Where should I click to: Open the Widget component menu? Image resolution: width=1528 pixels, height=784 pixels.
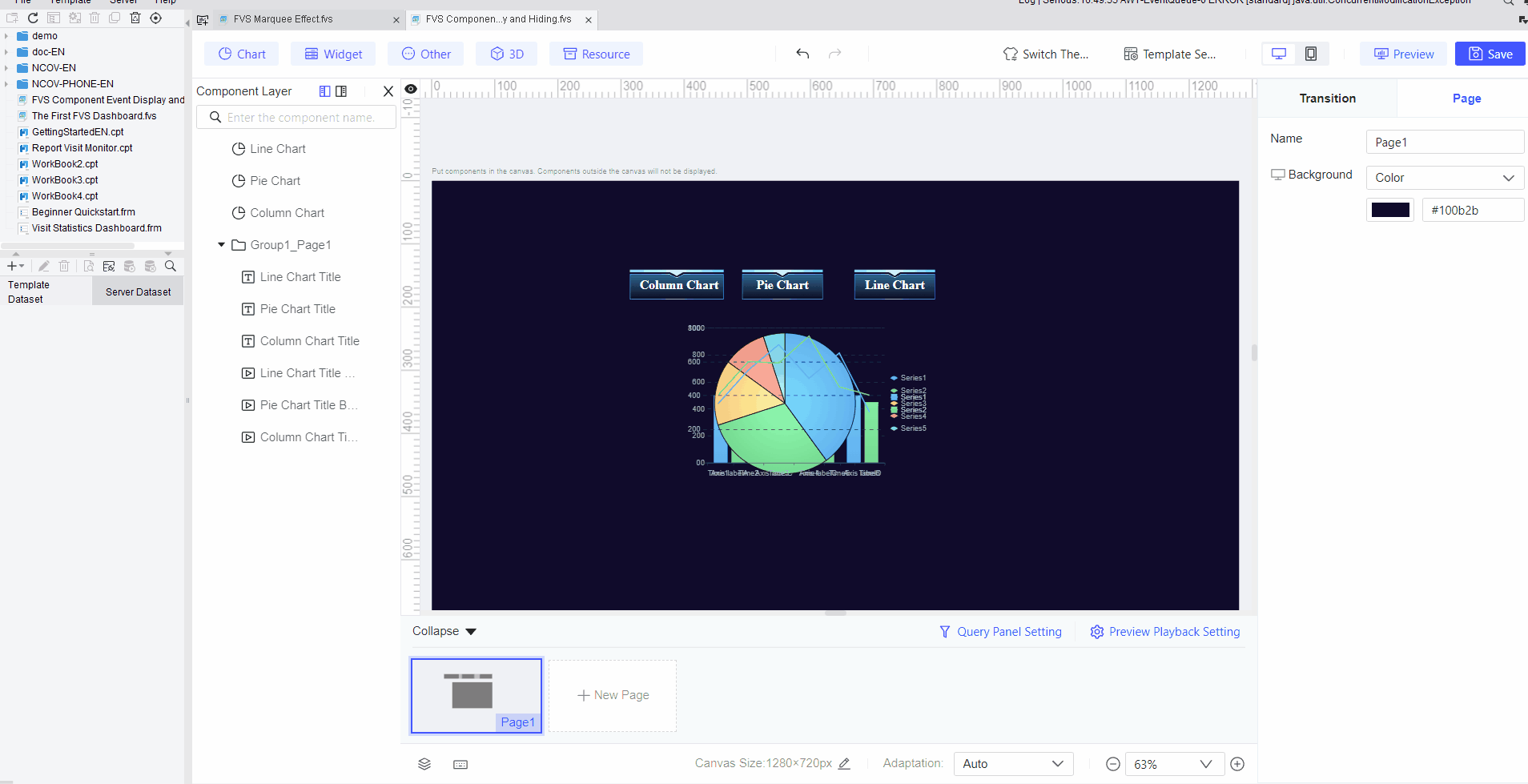pos(334,54)
